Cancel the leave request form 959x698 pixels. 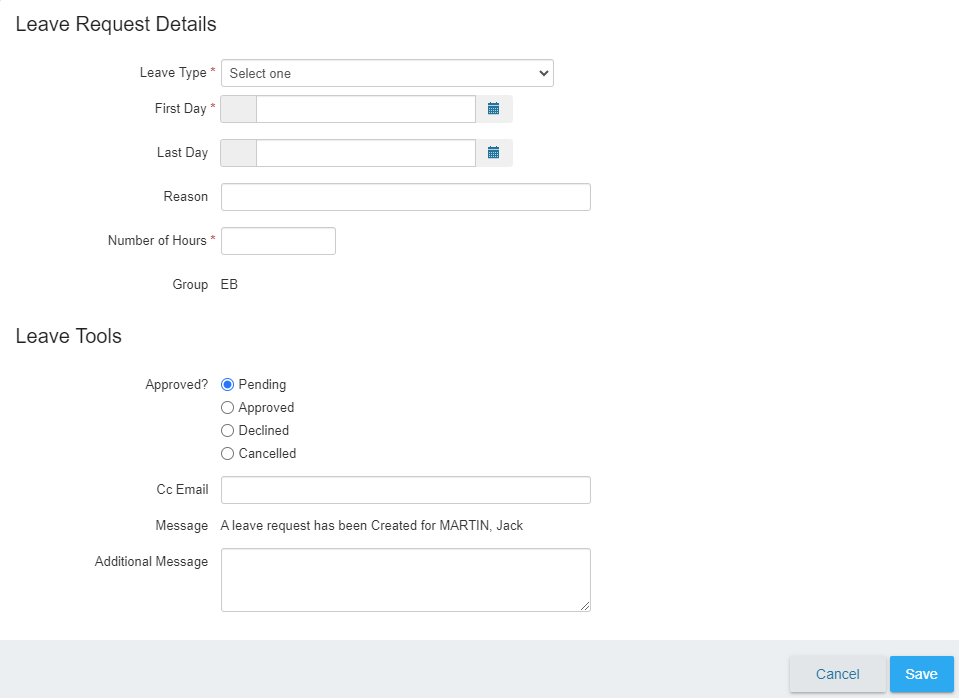[x=837, y=674]
